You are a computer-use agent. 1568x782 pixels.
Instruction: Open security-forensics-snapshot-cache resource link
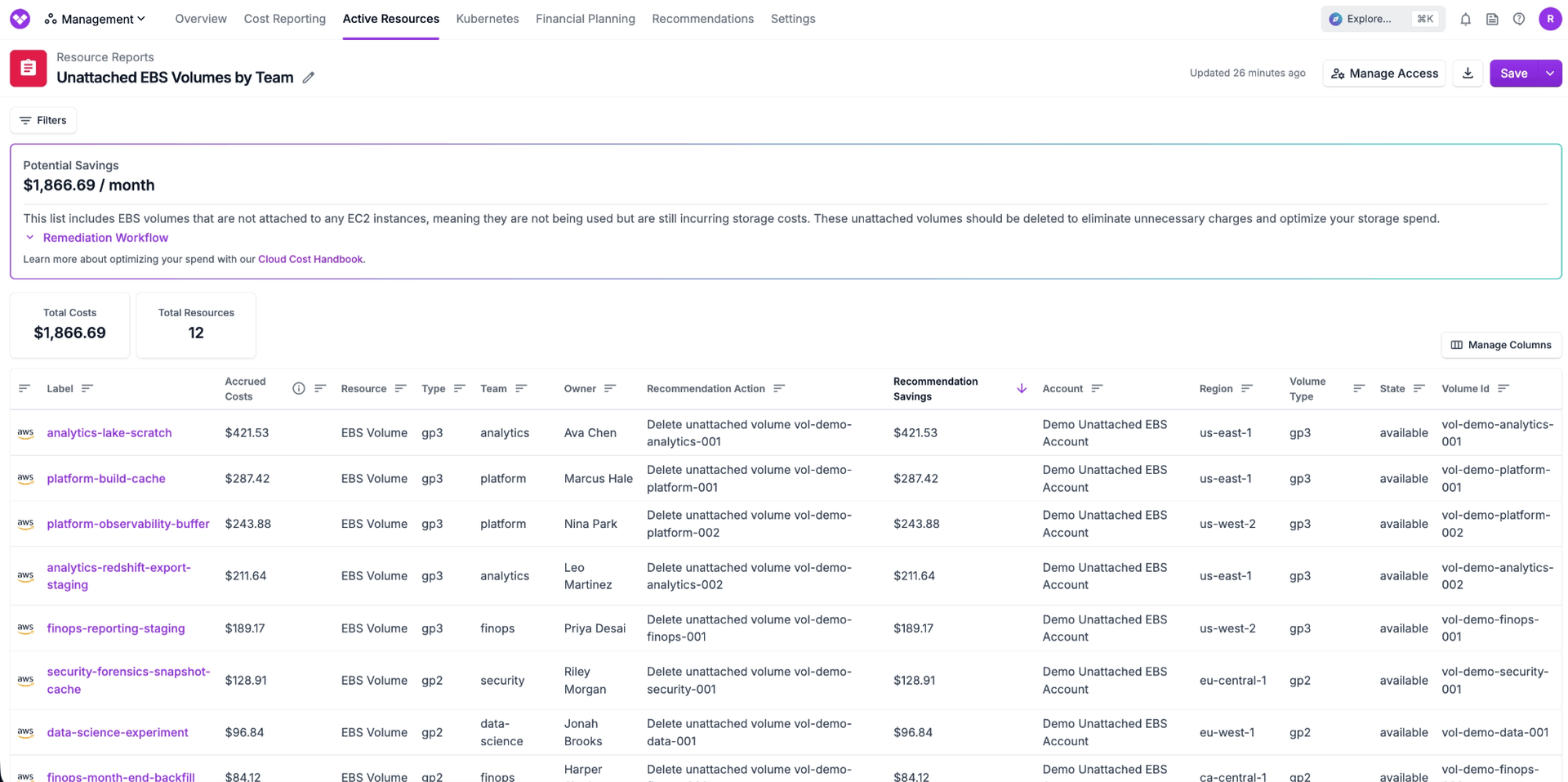(x=128, y=681)
